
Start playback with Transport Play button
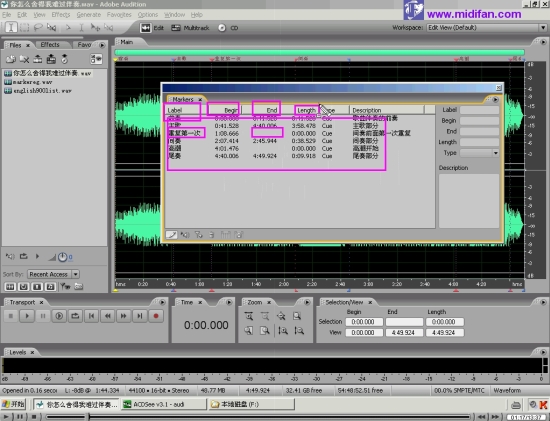27,316
